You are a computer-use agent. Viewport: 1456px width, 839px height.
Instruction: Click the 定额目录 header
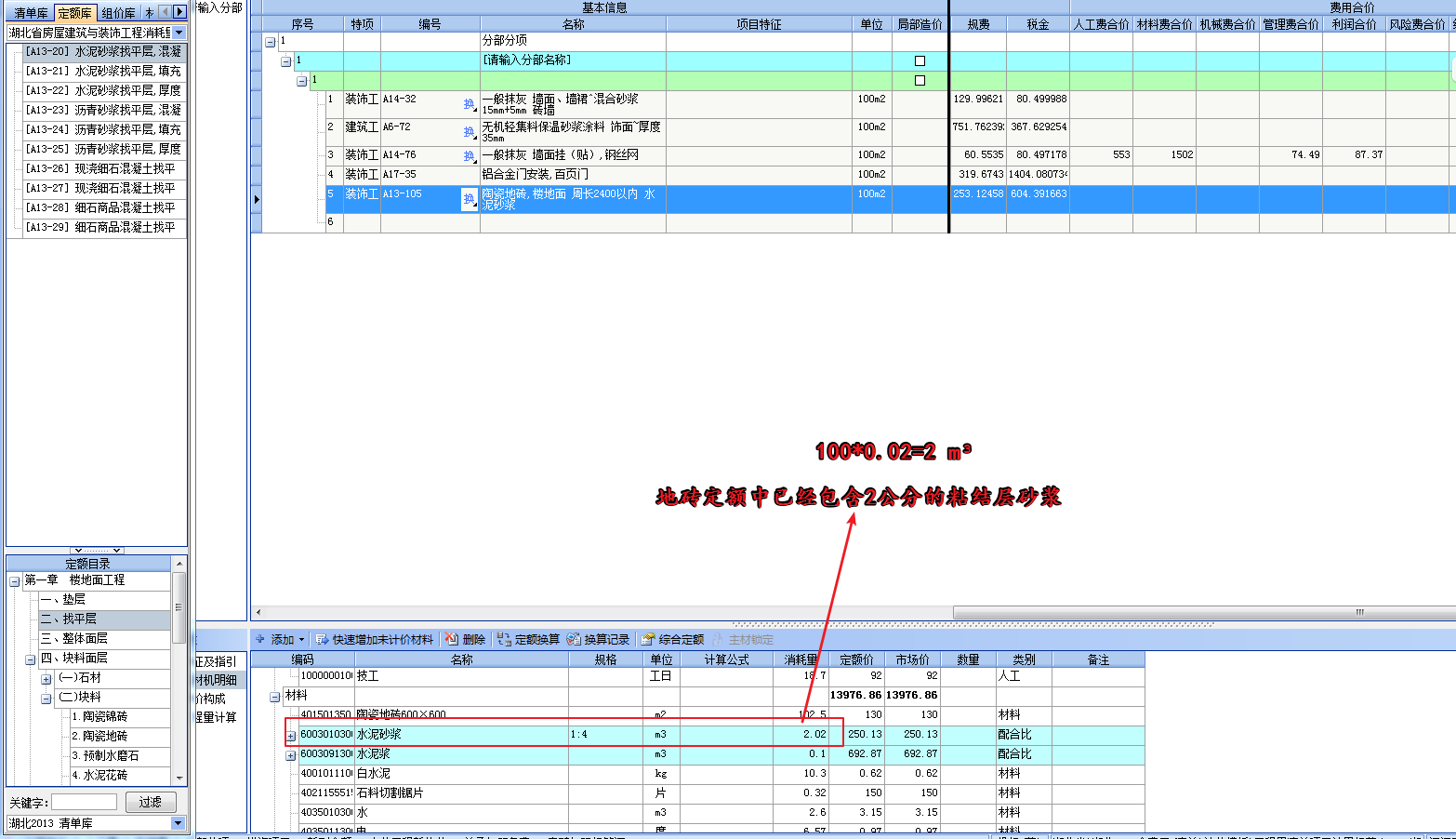click(x=88, y=564)
